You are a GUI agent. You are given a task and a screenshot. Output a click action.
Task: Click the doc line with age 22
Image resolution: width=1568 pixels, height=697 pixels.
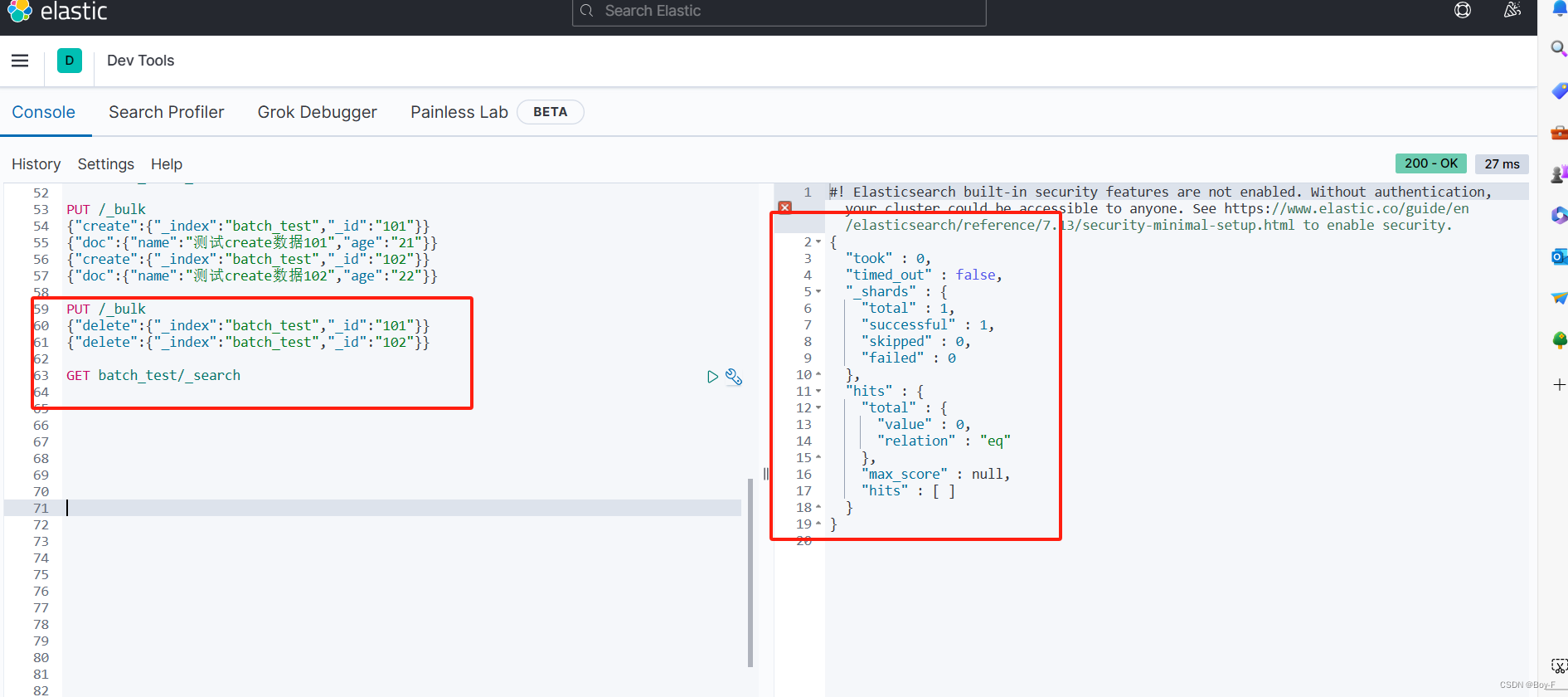[252, 275]
